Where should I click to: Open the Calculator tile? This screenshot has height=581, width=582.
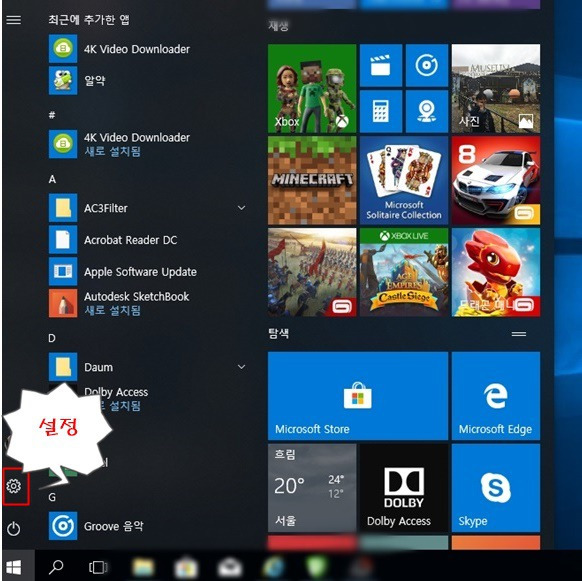(381, 111)
